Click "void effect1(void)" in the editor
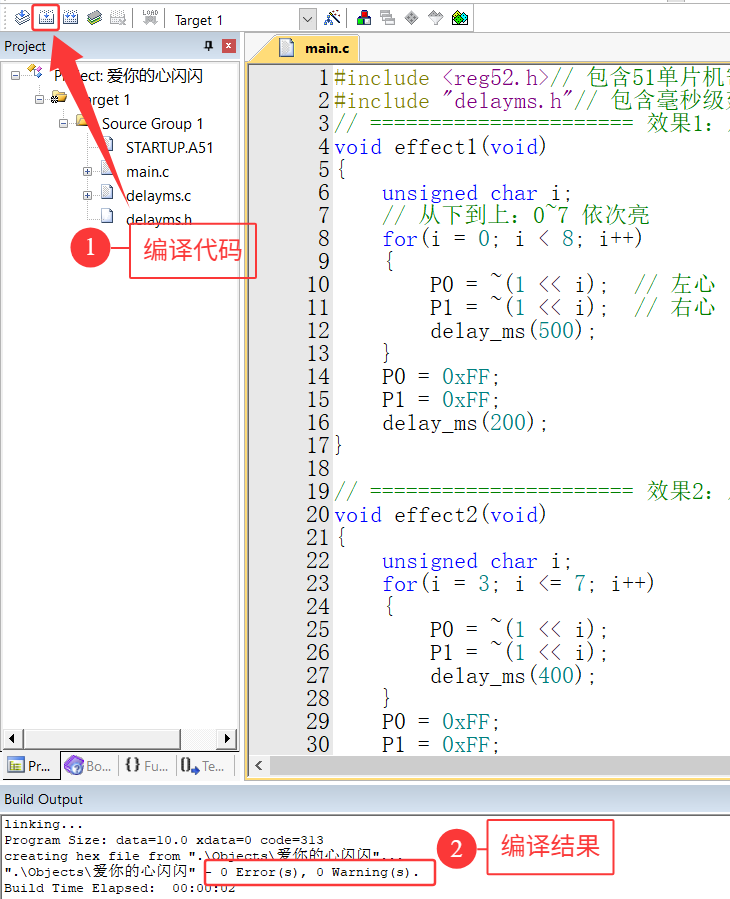Viewport: 730px width, 899px height. pyautogui.click(x=440, y=147)
